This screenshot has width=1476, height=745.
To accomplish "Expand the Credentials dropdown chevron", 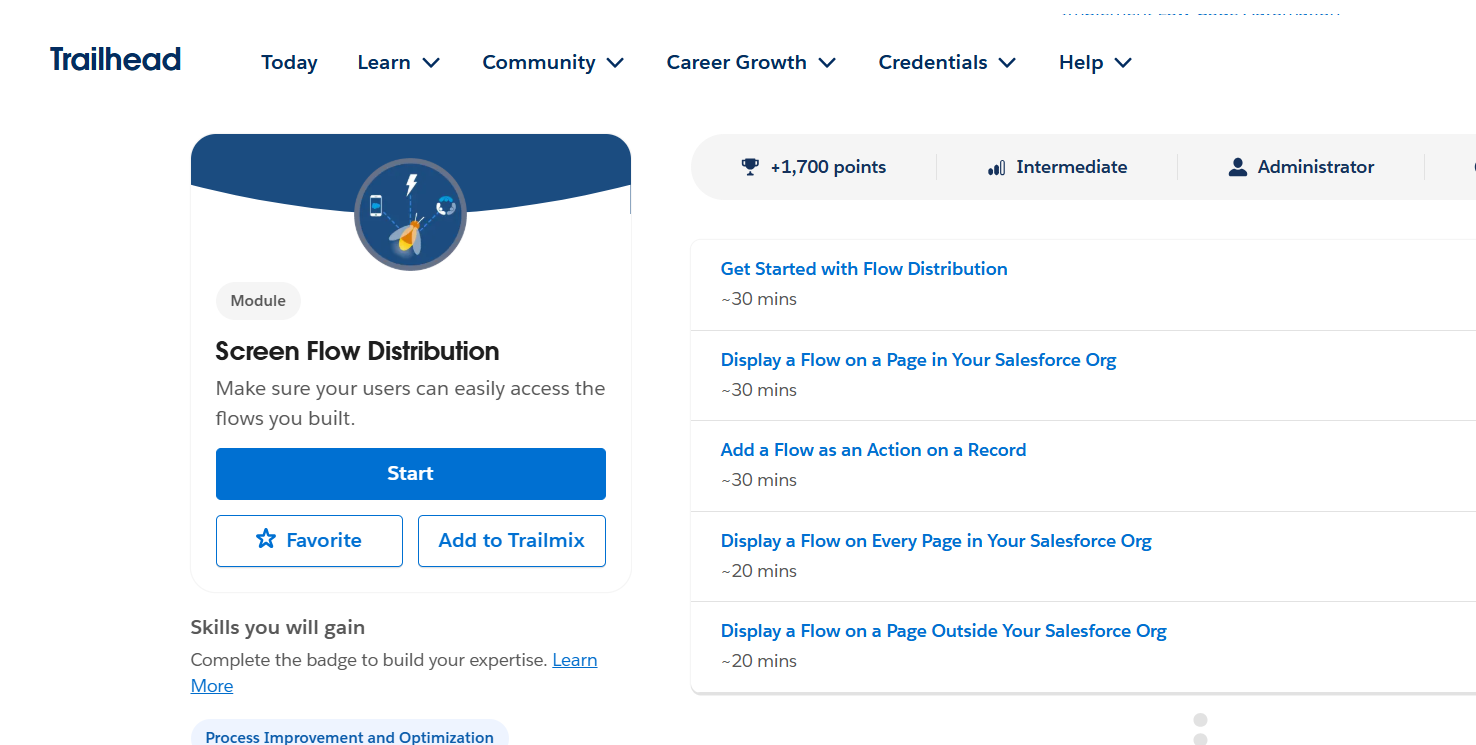I will (1007, 63).
